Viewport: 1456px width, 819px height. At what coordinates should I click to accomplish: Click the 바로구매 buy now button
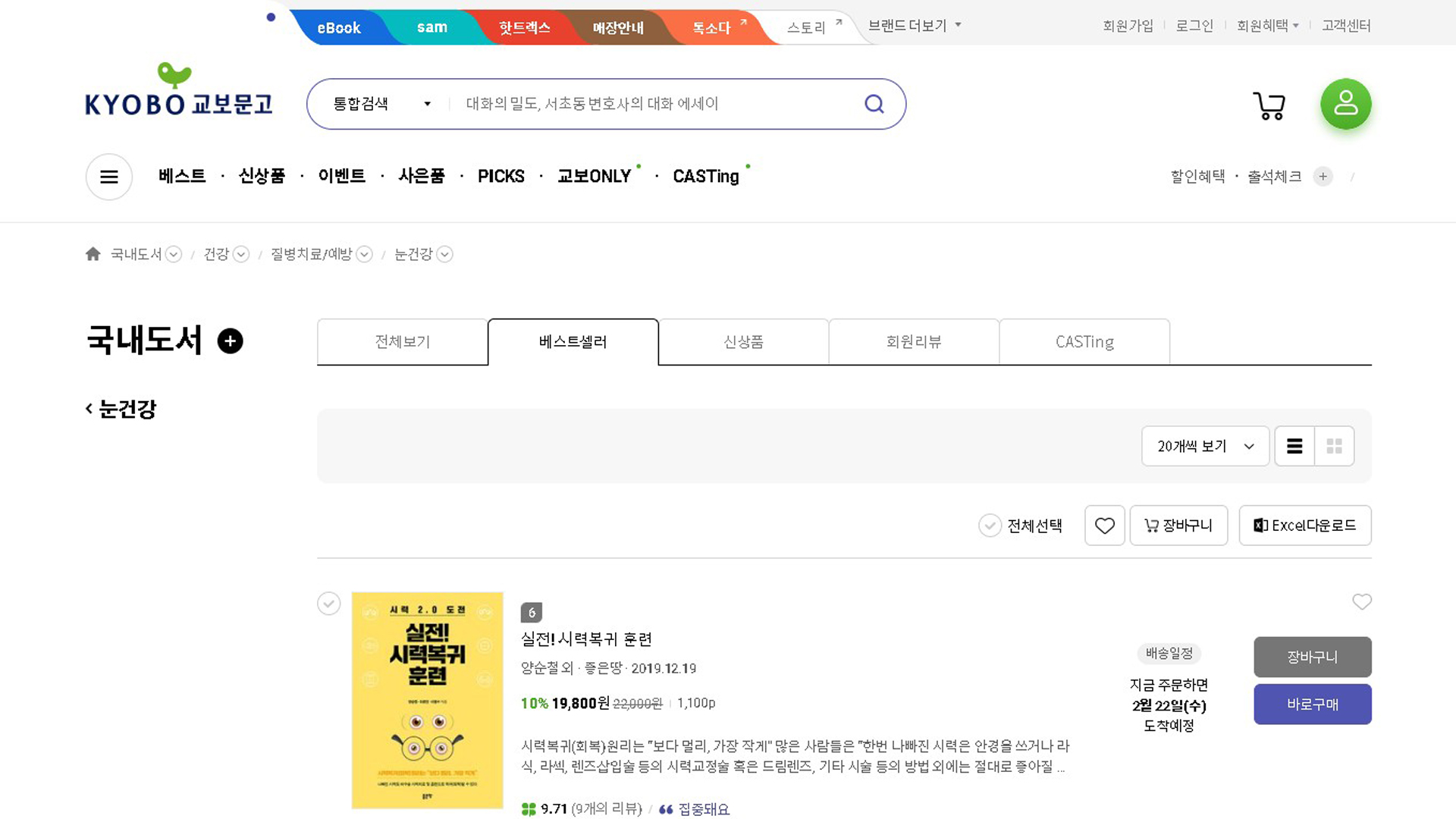click(1312, 704)
